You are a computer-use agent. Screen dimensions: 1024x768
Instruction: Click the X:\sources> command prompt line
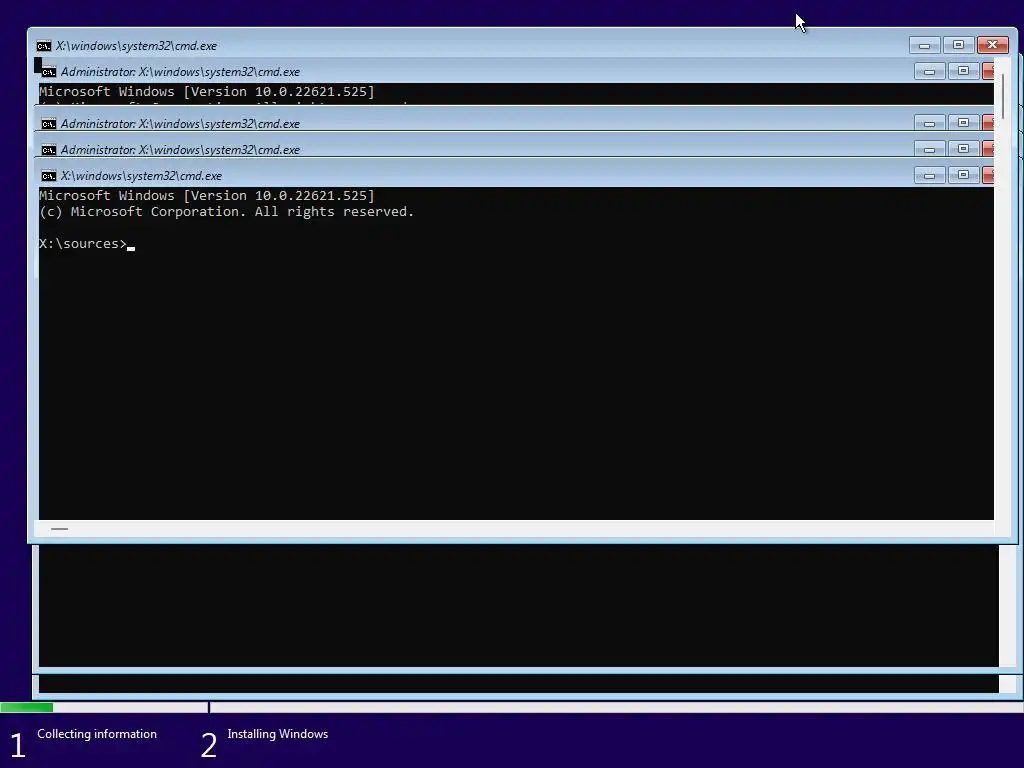(x=87, y=244)
